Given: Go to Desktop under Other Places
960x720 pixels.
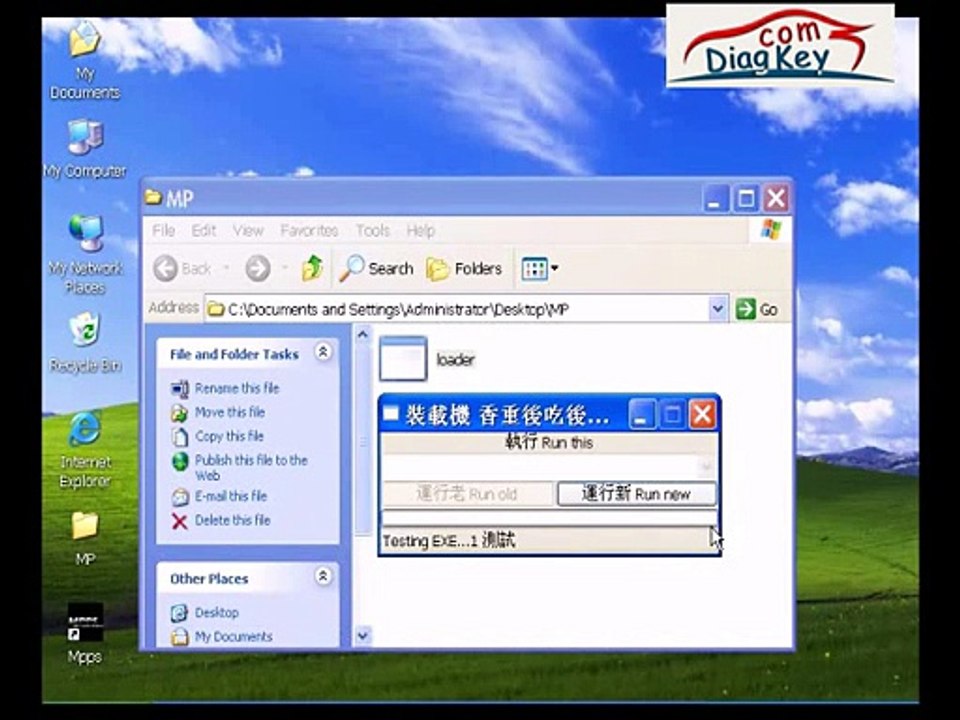Looking at the screenshot, I should click(216, 613).
